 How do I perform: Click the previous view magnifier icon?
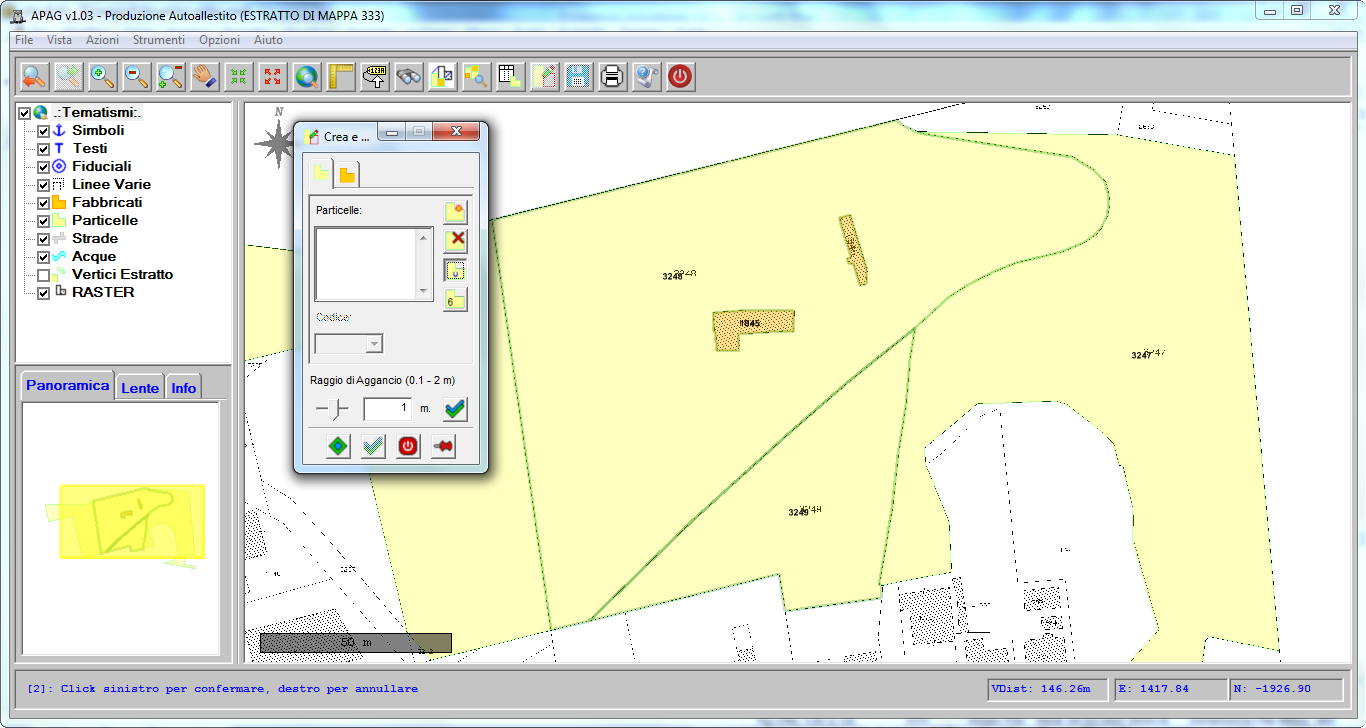coord(35,76)
